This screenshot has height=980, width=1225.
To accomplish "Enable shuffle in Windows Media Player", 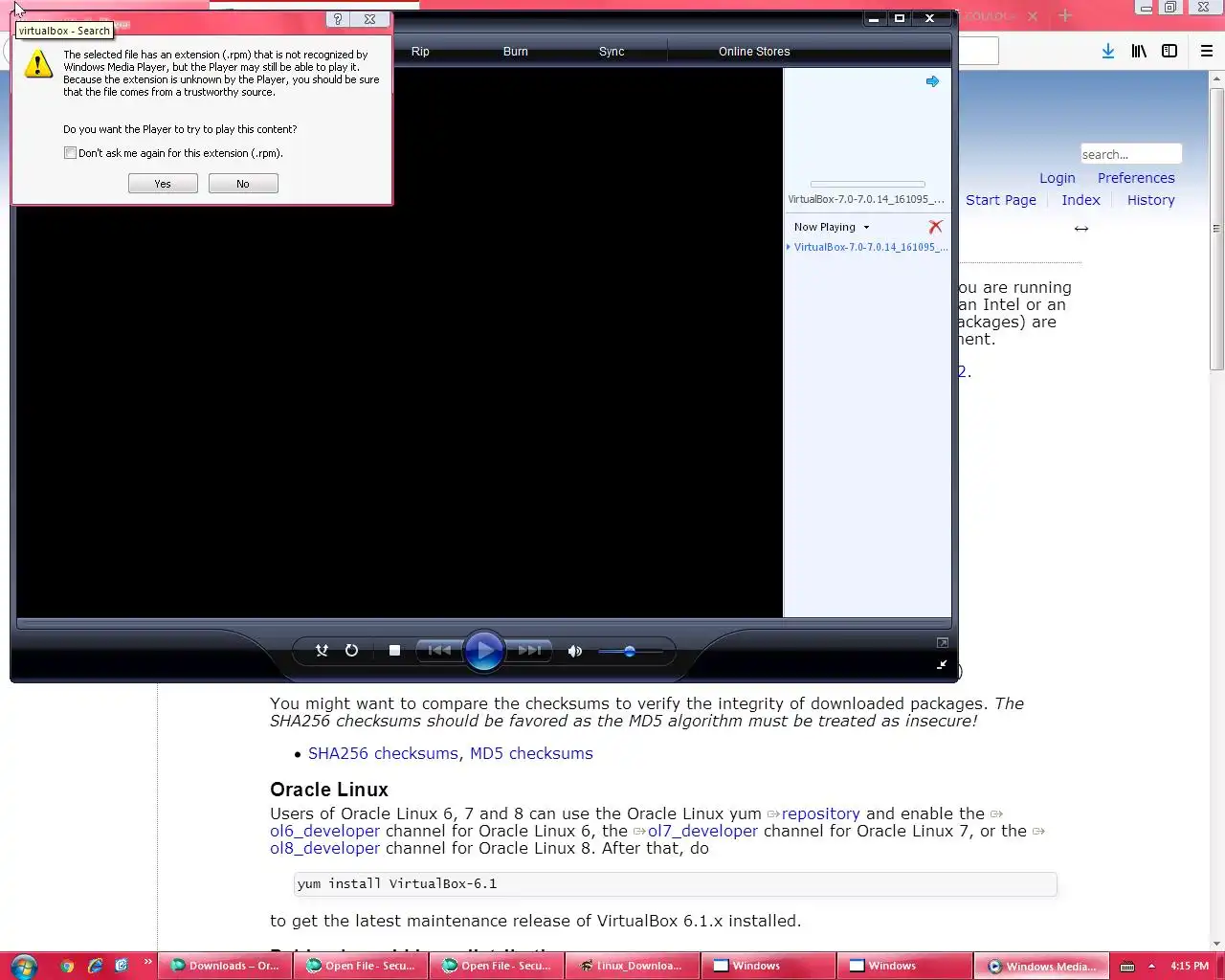I will 322,651.
